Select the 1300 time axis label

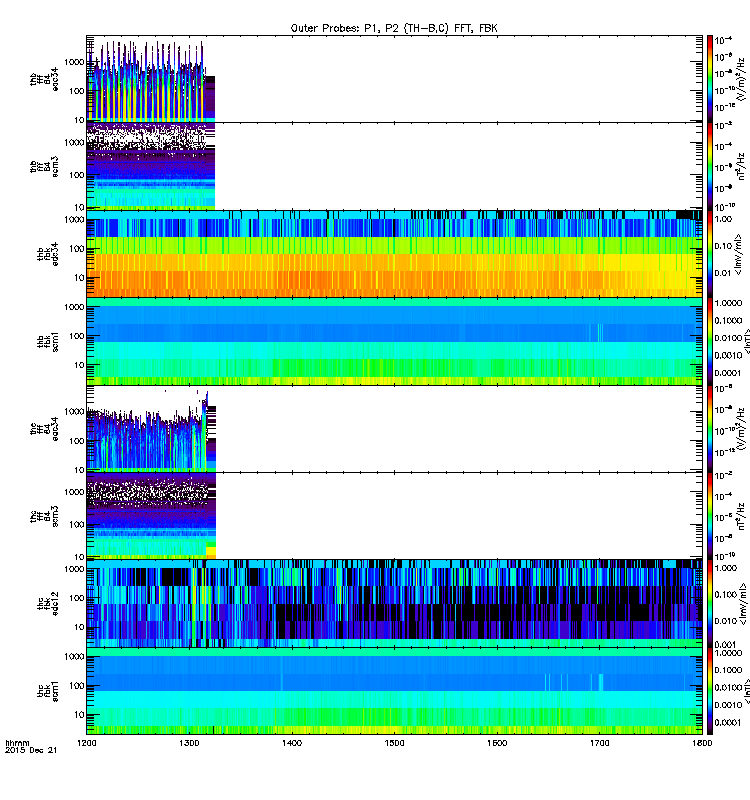(189, 743)
